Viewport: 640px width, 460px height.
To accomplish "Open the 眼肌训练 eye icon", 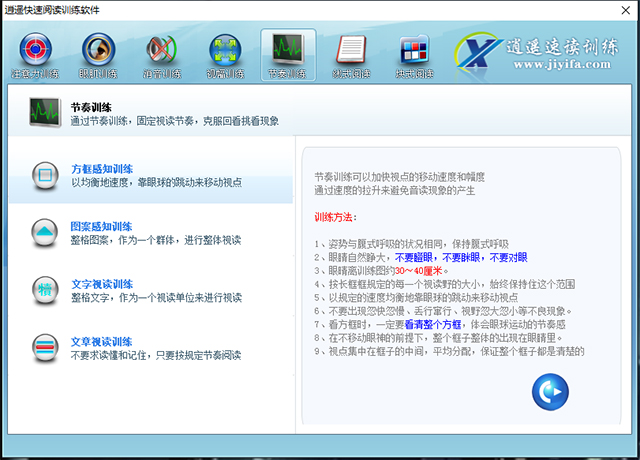I will pyautogui.click(x=98, y=49).
